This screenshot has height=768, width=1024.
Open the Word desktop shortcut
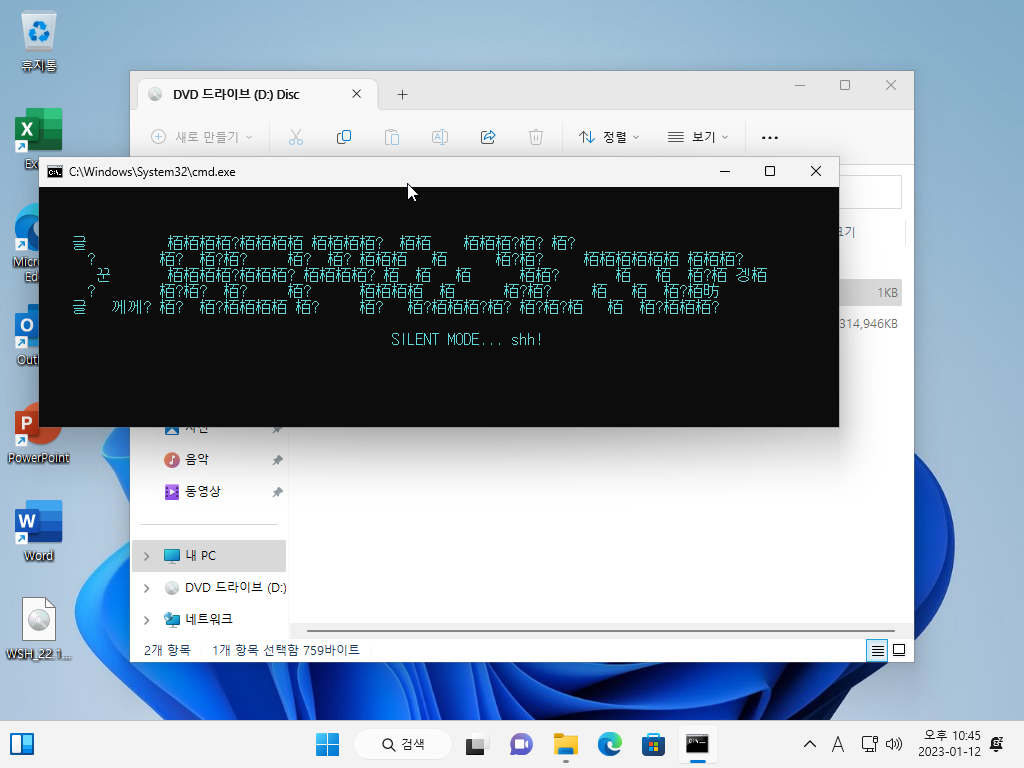(x=39, y=530)
